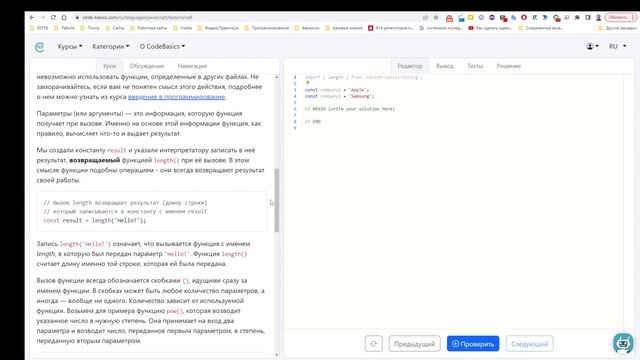Click the lesson panel scrollbar thumb
The height and width of the screenshot is (360, 640).
(x=277, y=200)
